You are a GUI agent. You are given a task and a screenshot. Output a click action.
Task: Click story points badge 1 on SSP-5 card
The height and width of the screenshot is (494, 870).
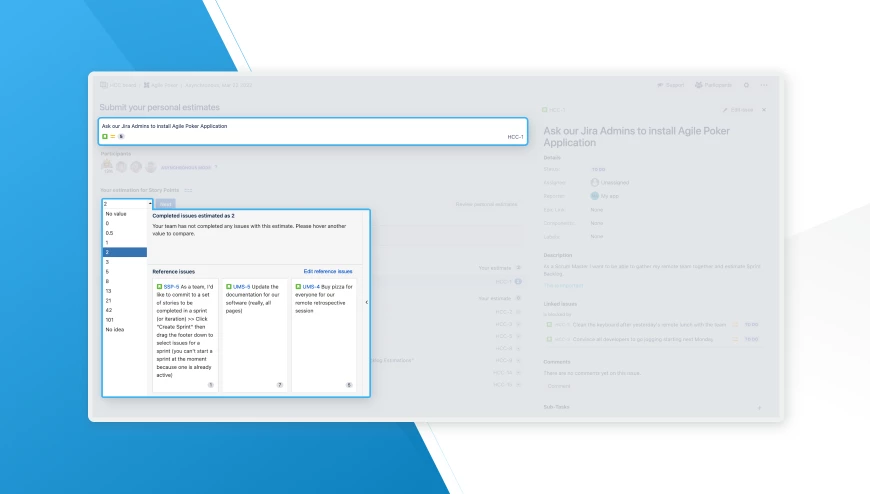(x=210, y=385)
